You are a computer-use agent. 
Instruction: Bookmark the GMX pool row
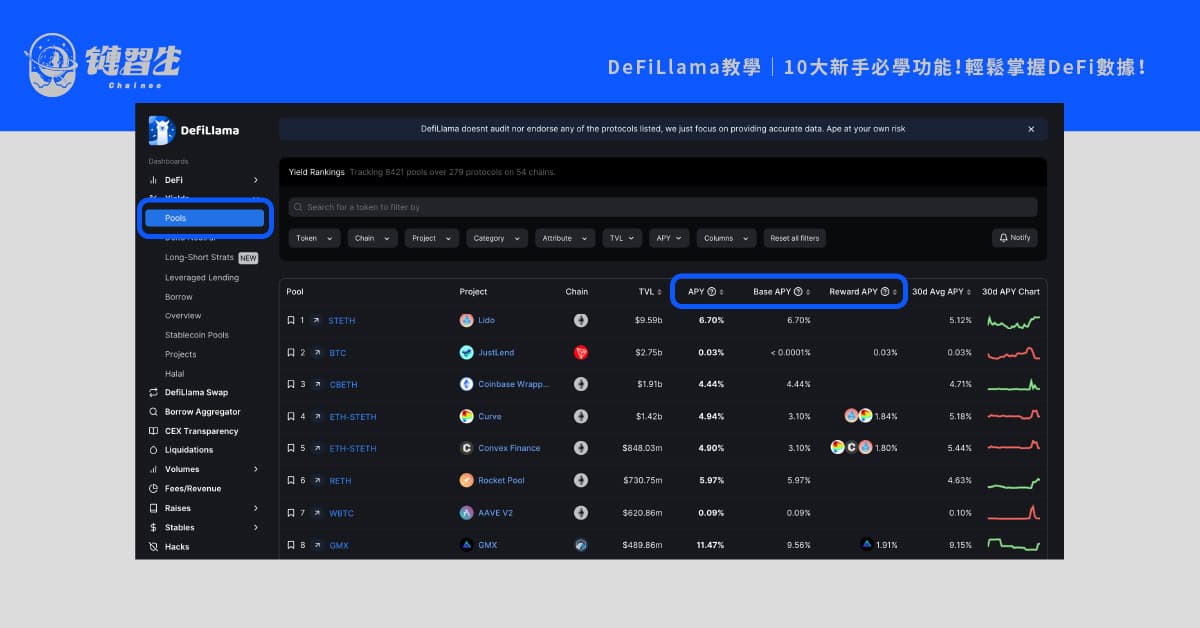point(291,545)
